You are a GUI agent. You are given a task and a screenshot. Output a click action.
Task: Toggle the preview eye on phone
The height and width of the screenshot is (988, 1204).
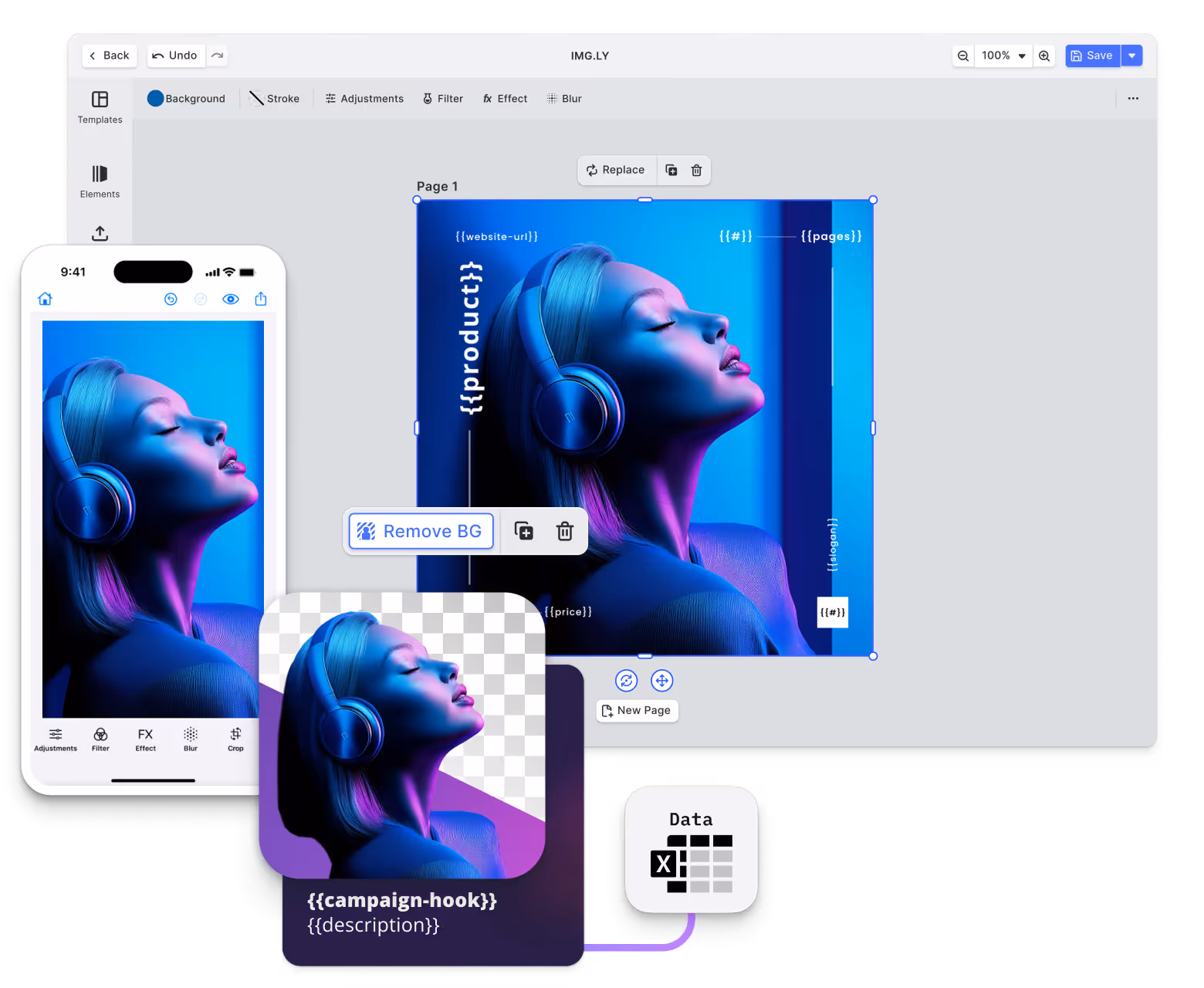(x=231, y=299)
